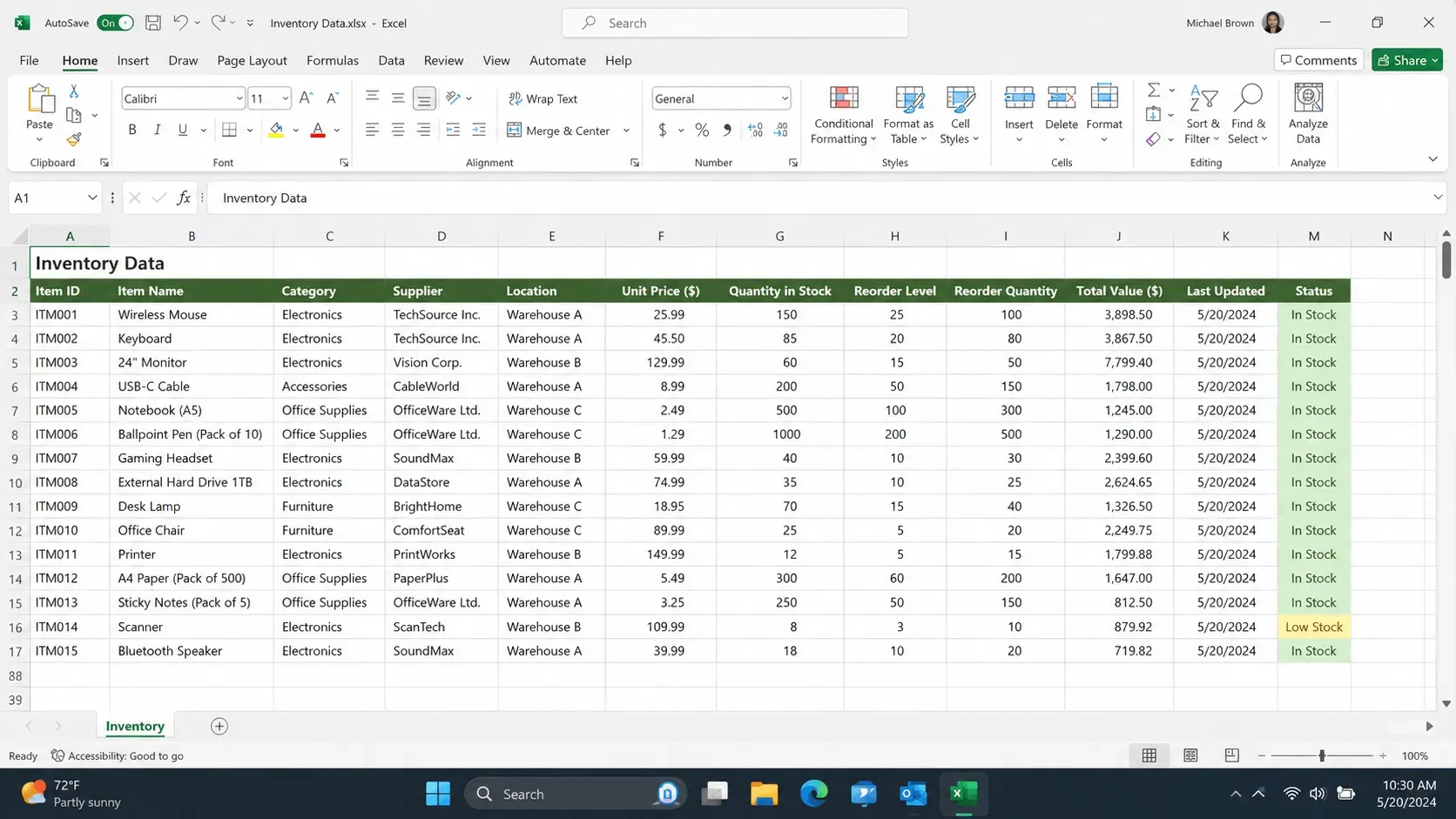
Task: Toggle Wrap Text
Action: pos(543,98)
